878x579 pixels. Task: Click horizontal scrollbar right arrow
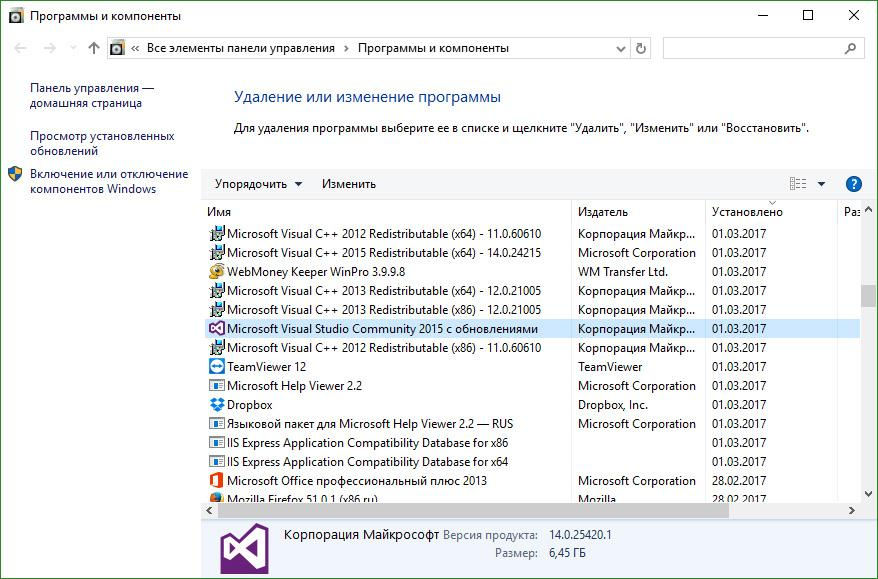coord(852,510)
